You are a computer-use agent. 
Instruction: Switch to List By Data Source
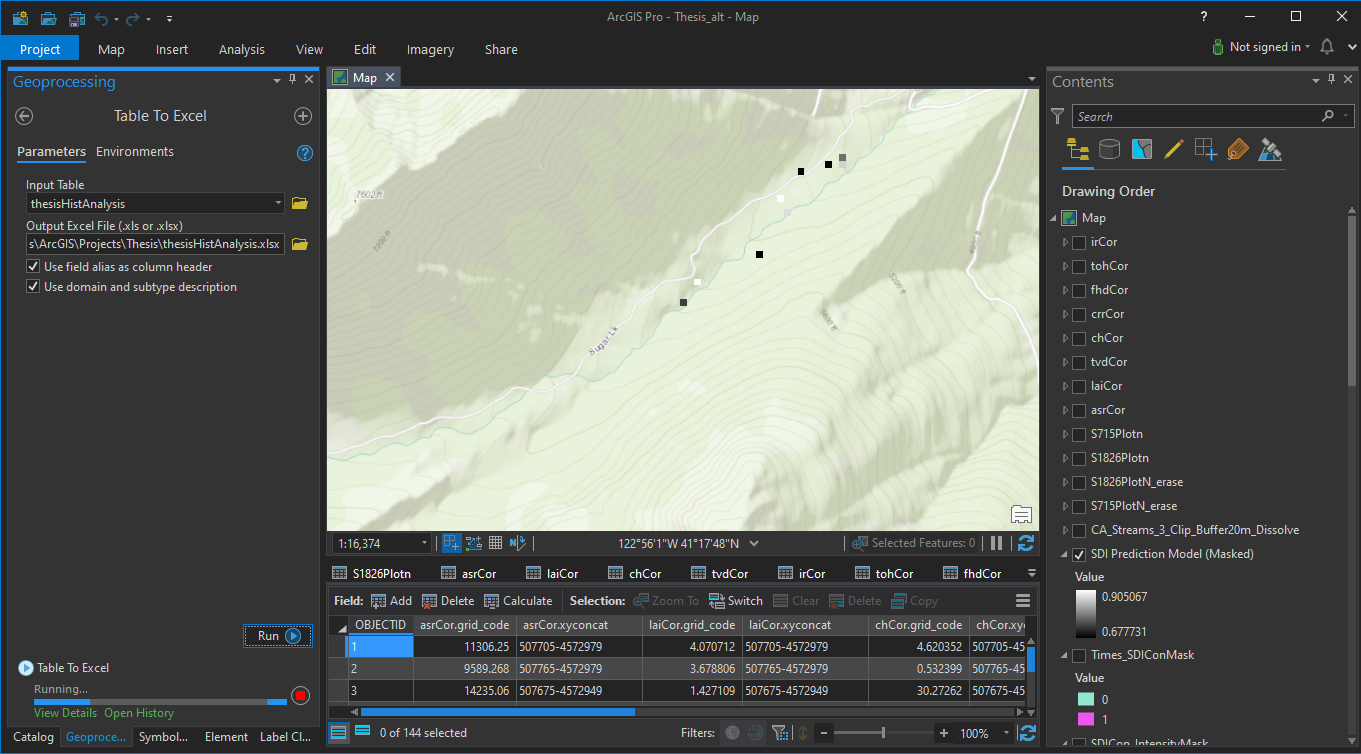[x=1109, y=150]
